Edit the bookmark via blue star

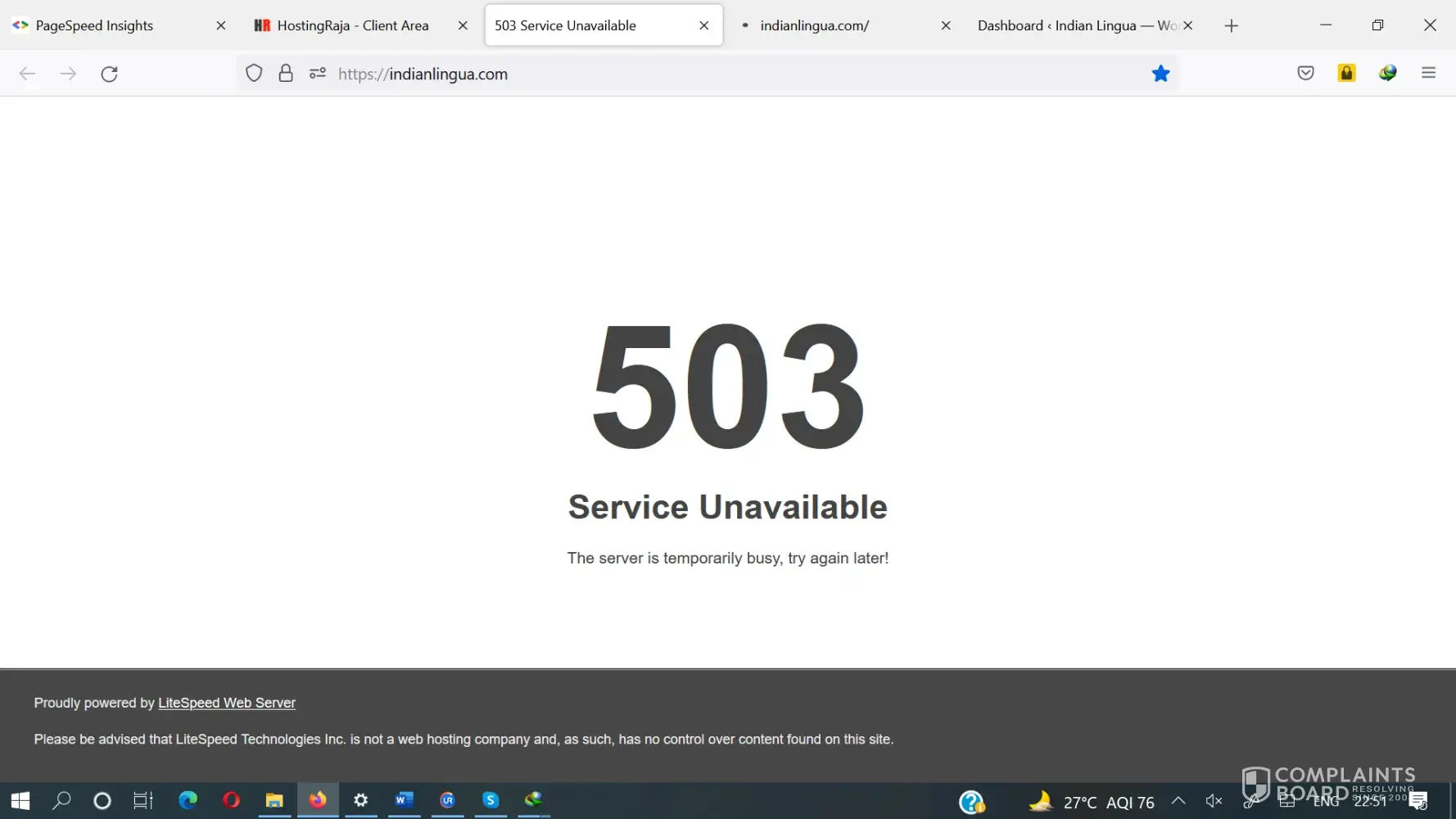click(1160, 74)
